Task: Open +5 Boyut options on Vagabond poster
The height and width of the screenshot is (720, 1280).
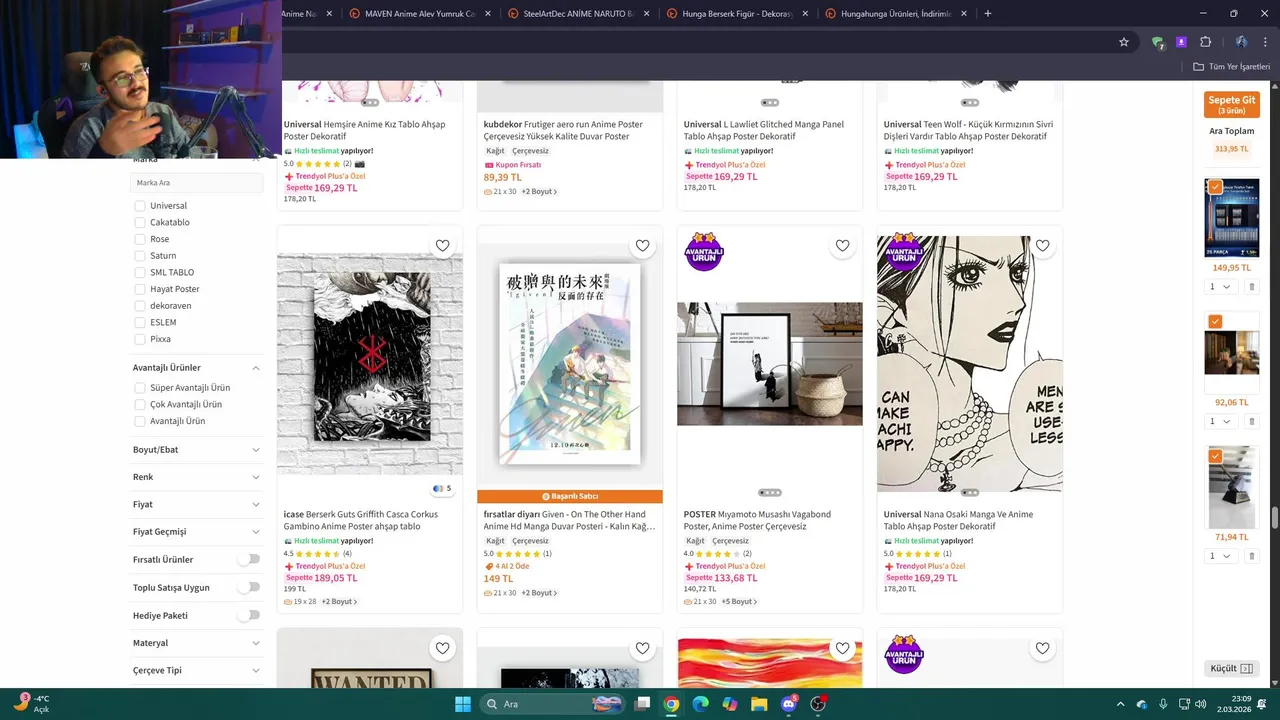Action: (x=739, y=602)
